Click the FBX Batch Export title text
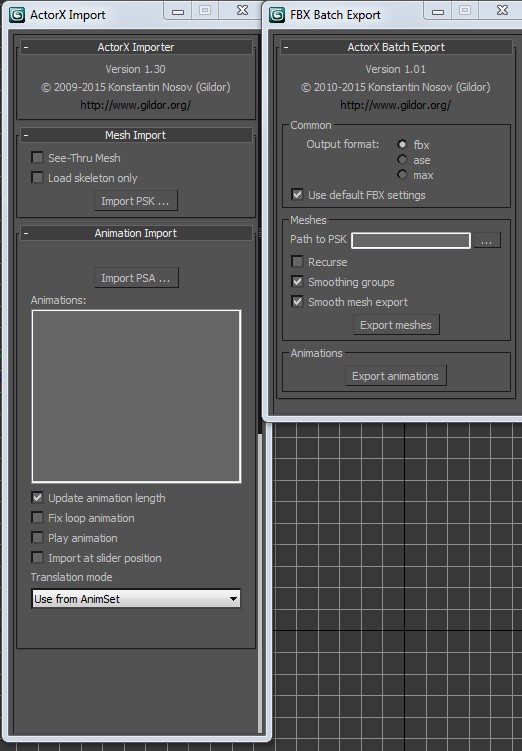Image resolution: width=522 pixels, height=751 pixels. pyautogui.click(x=335, y=15)
